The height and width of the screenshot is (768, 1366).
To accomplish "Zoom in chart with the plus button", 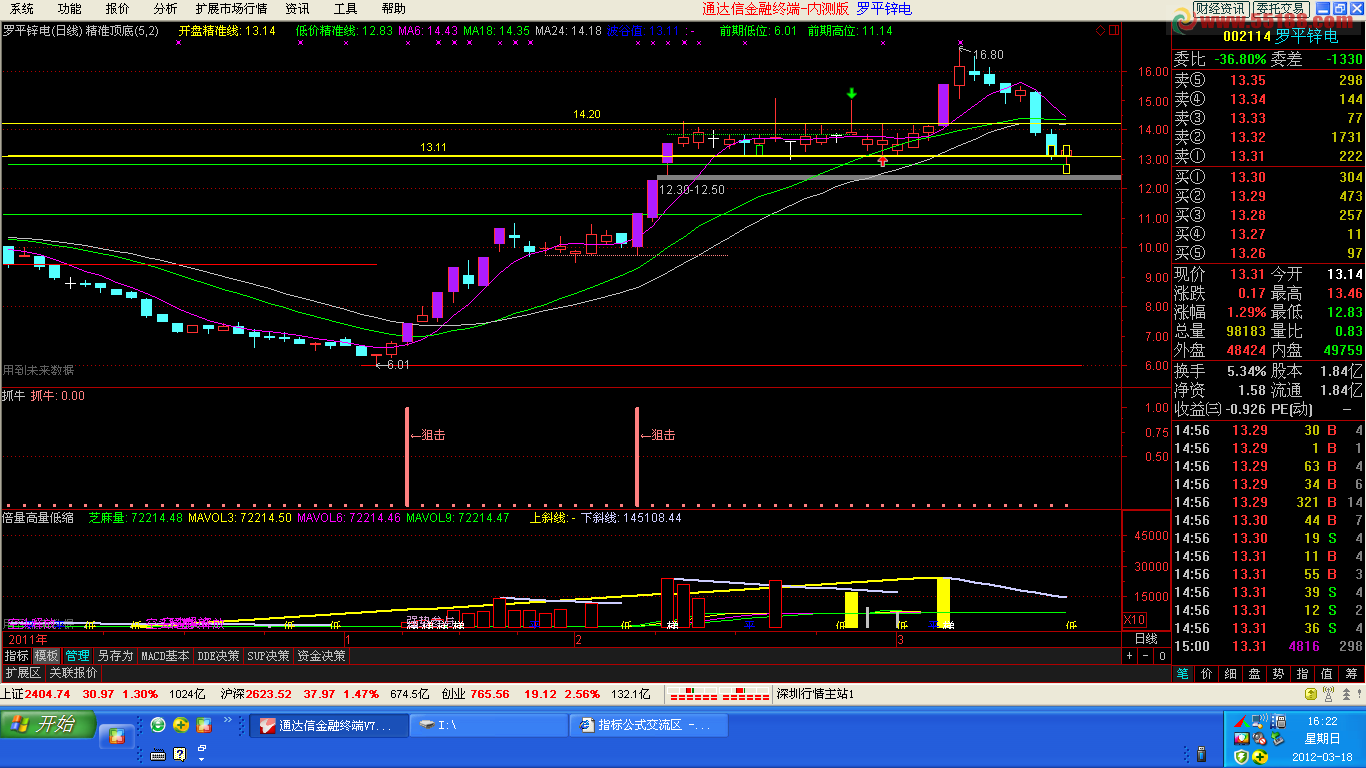I will 1130,656.
